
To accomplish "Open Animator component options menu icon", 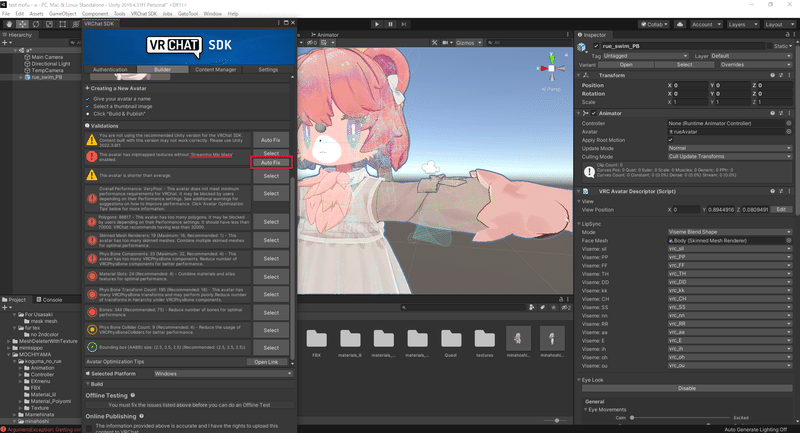I will coord(789,113).
